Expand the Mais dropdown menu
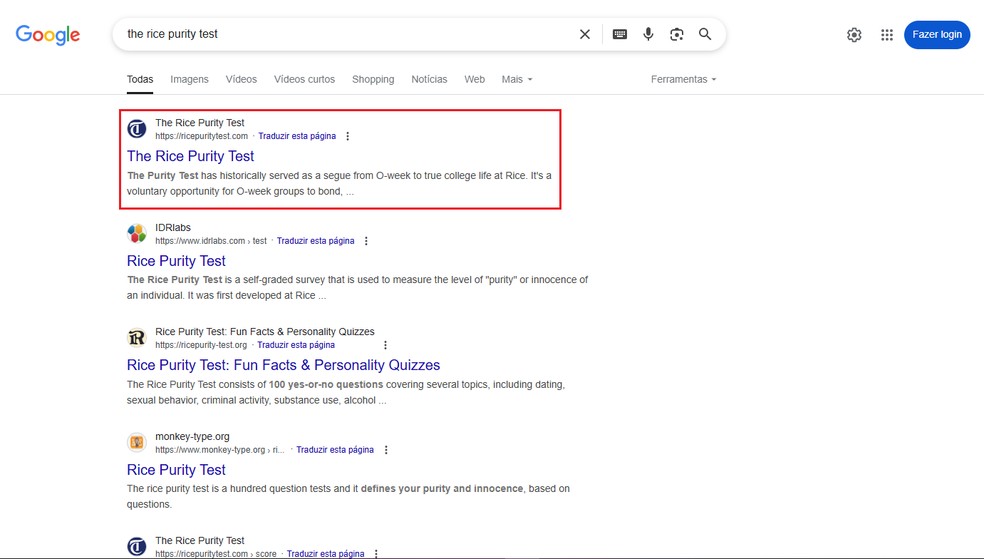Viewport: 984px width, 559px height. point(516,79)
